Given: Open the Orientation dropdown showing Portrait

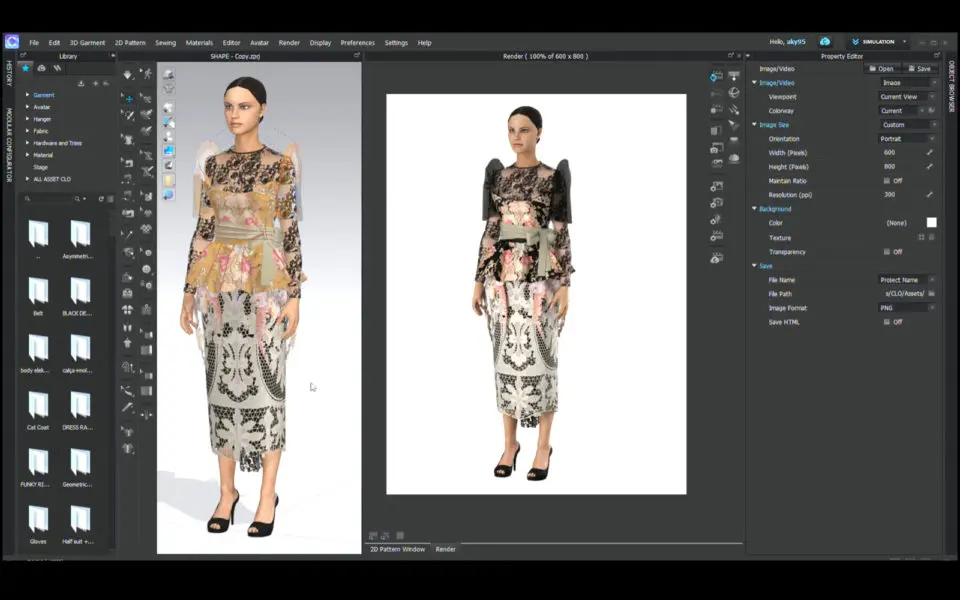Looking at the screenshot, I should (x=907, y=139).
